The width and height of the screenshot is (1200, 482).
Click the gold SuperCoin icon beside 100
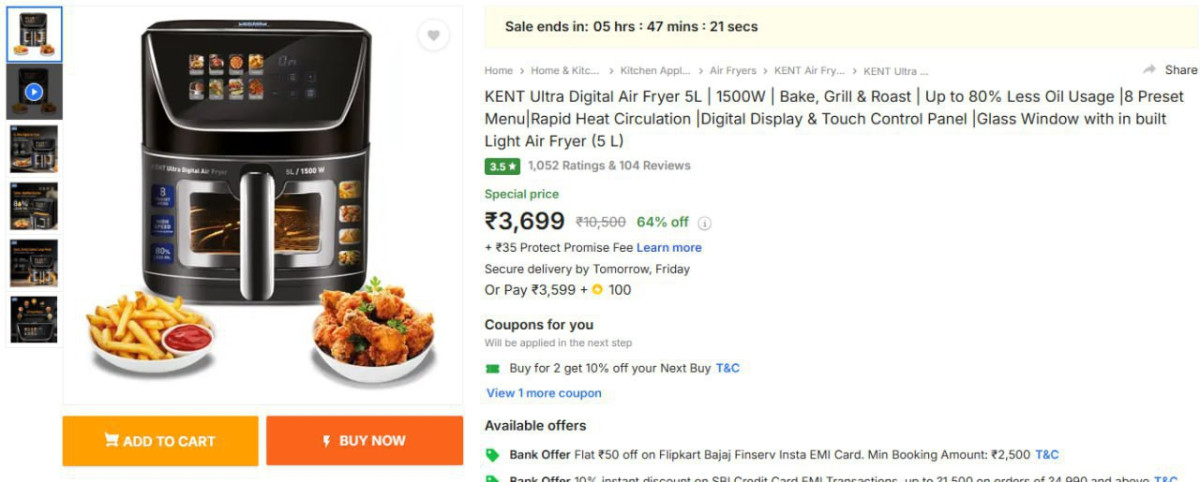(x=597, y=290)
